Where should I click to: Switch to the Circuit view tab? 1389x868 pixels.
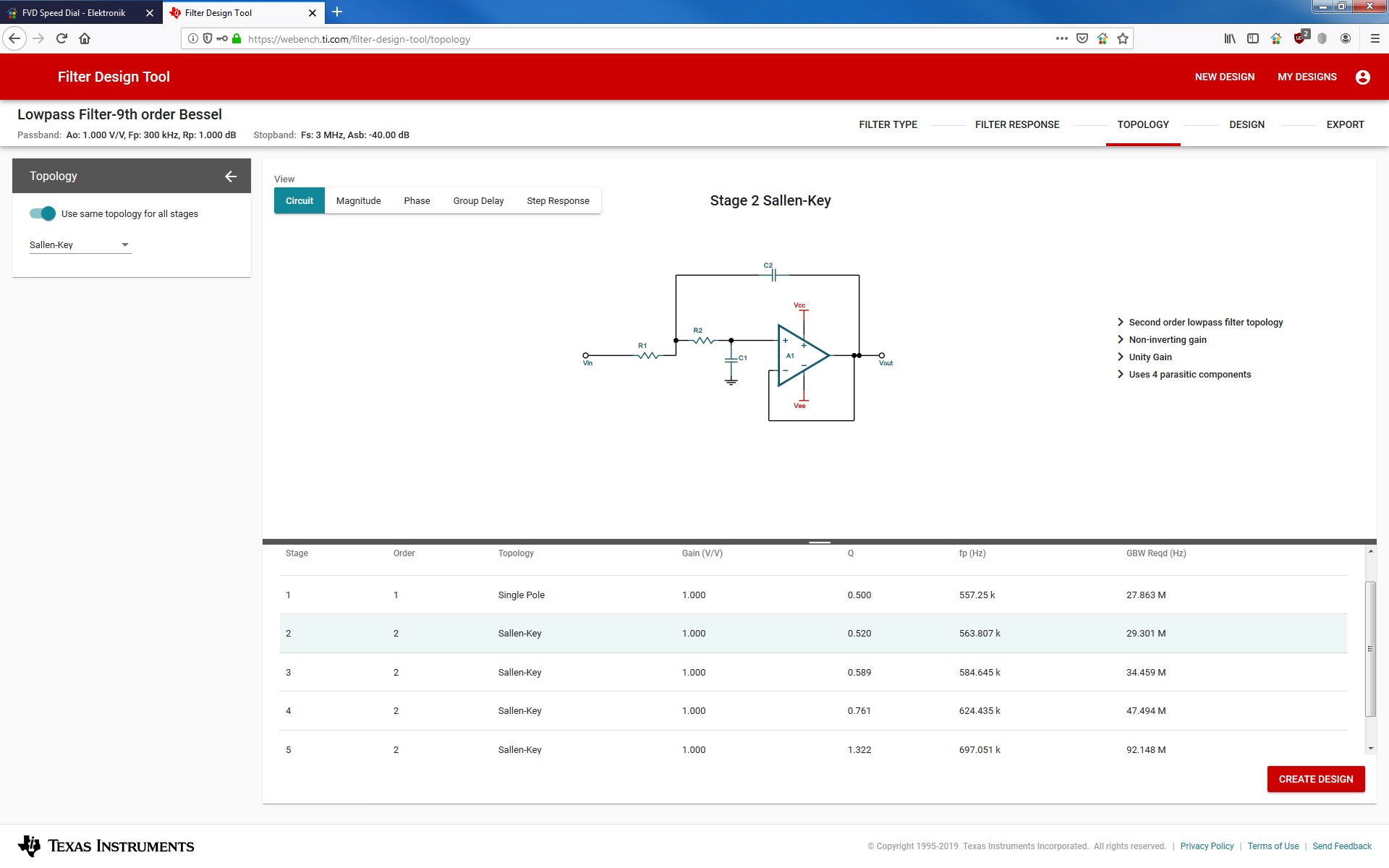click(x=300, y=201)
